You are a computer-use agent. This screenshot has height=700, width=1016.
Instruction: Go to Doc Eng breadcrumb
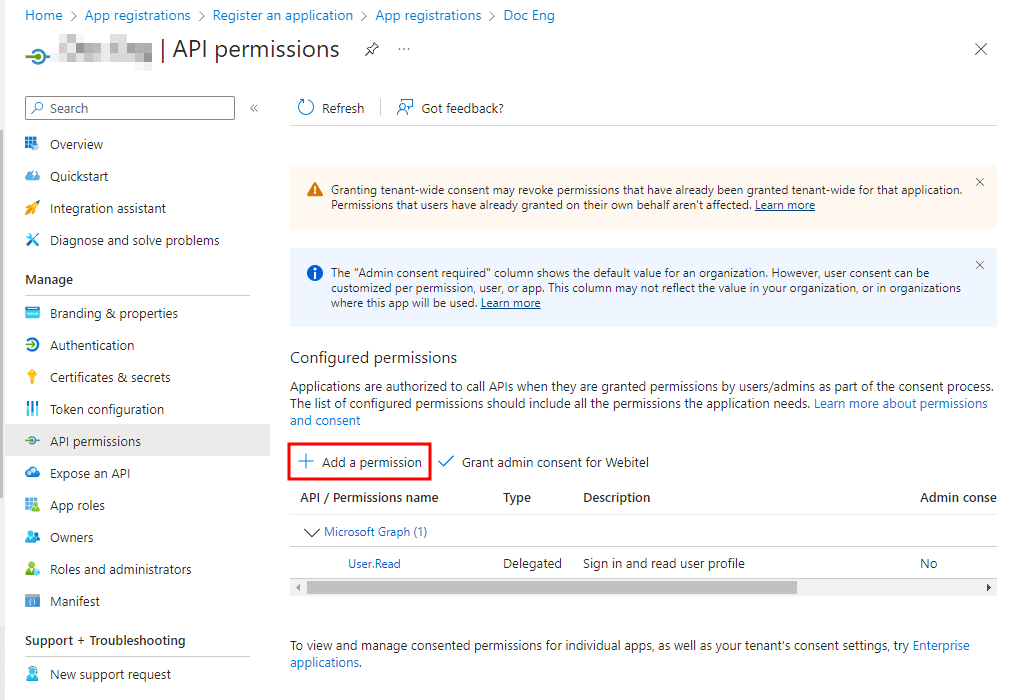click(x=529, y=15)
